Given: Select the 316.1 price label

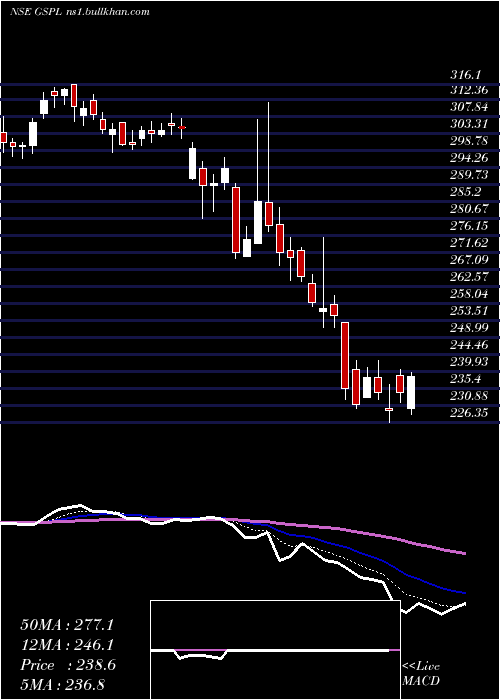Looking at the screenshot, I should pyautogui.click(x=468, y=75).
